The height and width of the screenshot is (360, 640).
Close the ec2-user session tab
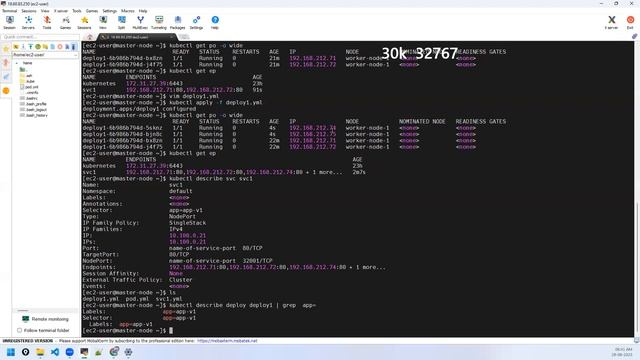tap(171, 37)
